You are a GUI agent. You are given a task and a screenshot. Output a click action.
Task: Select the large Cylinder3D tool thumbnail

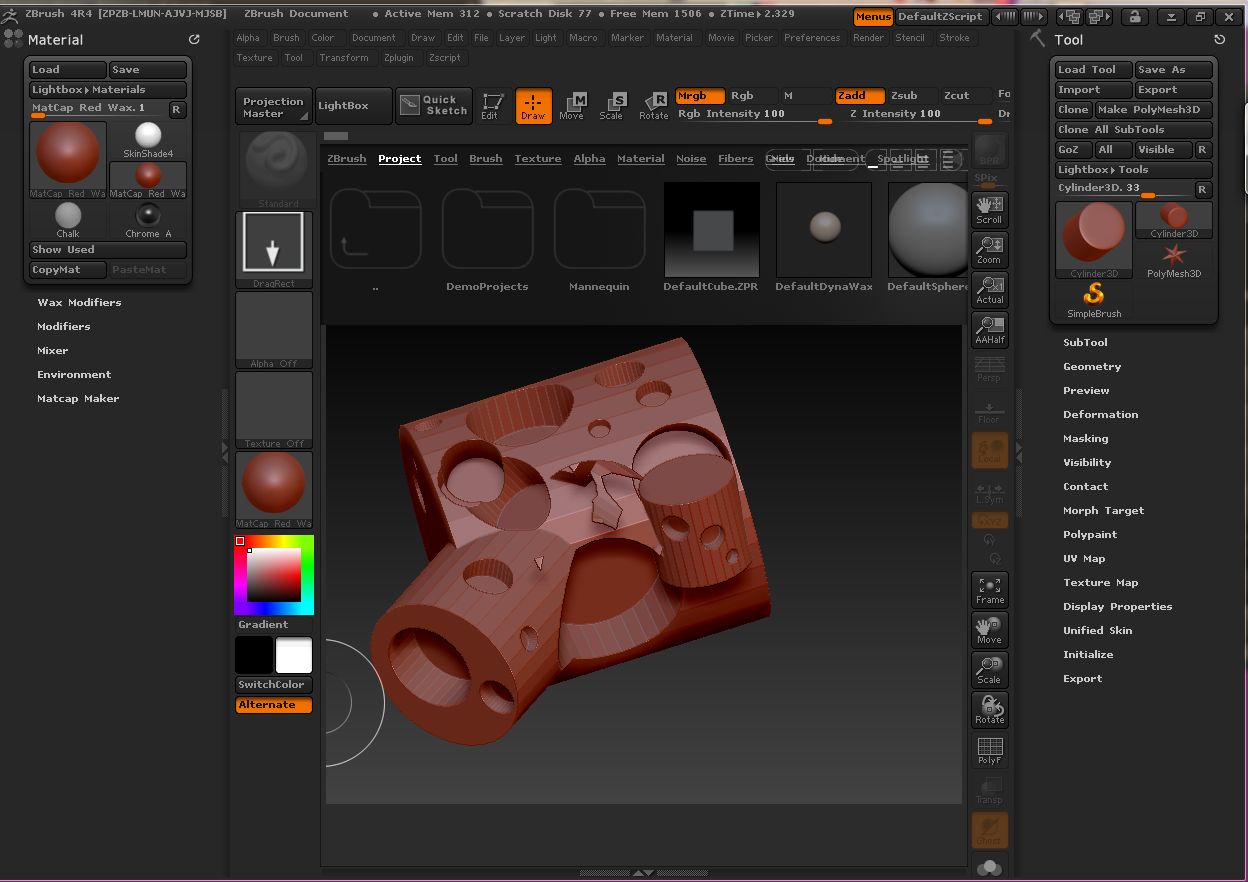point(1094,240)
